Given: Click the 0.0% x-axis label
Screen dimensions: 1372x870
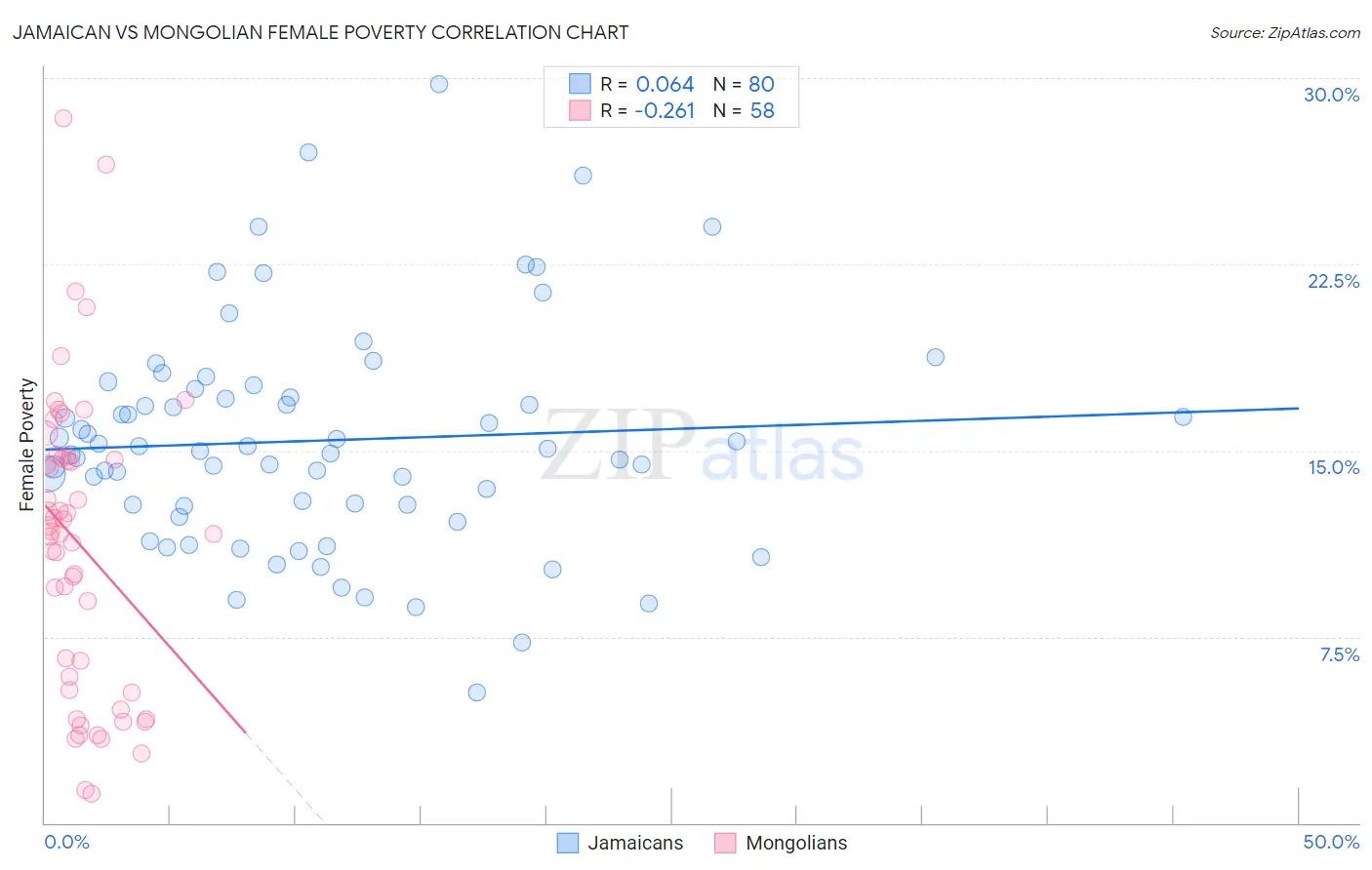Looking at the screenshot, I should click(66, 842).
